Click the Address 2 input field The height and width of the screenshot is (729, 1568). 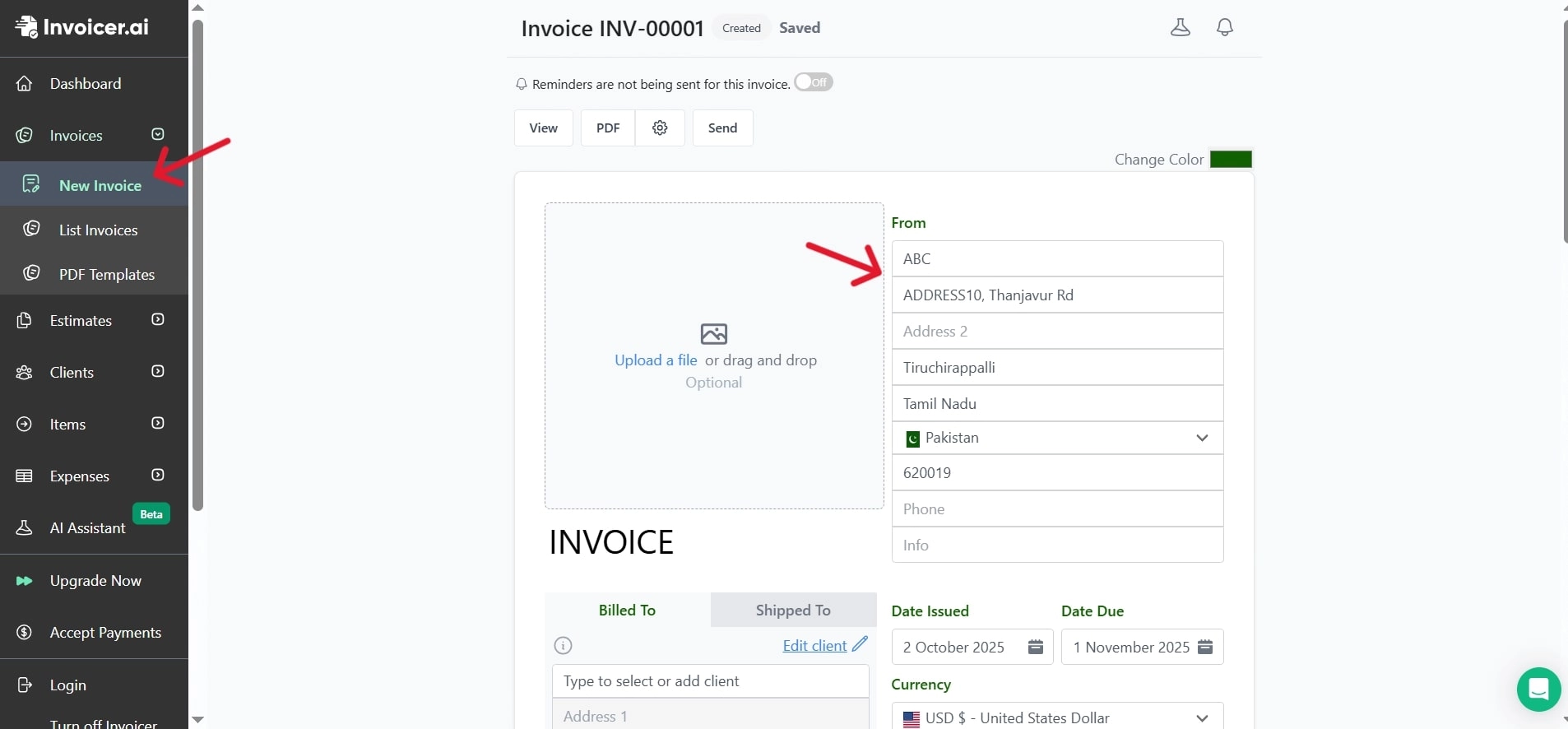(1057, 331)
